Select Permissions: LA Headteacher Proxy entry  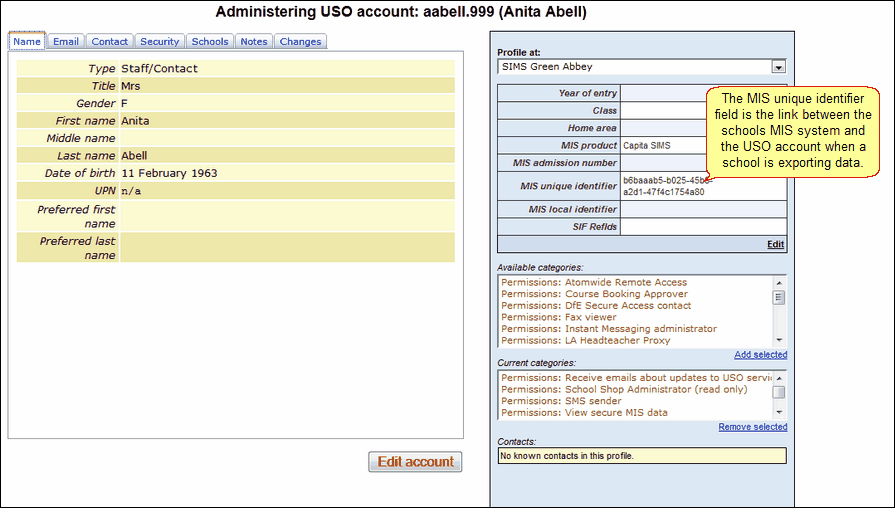(x=586, y=340)
